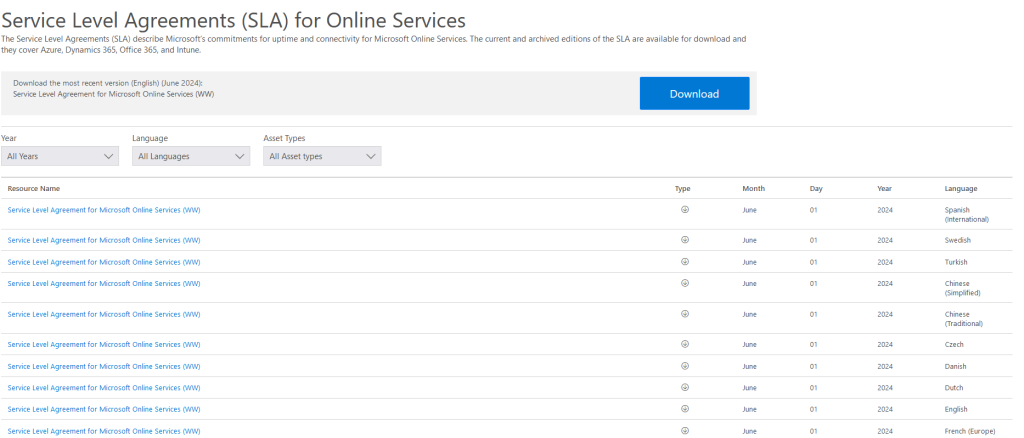Click the Month column header
Screen dimensions: 1024x438
754,189
